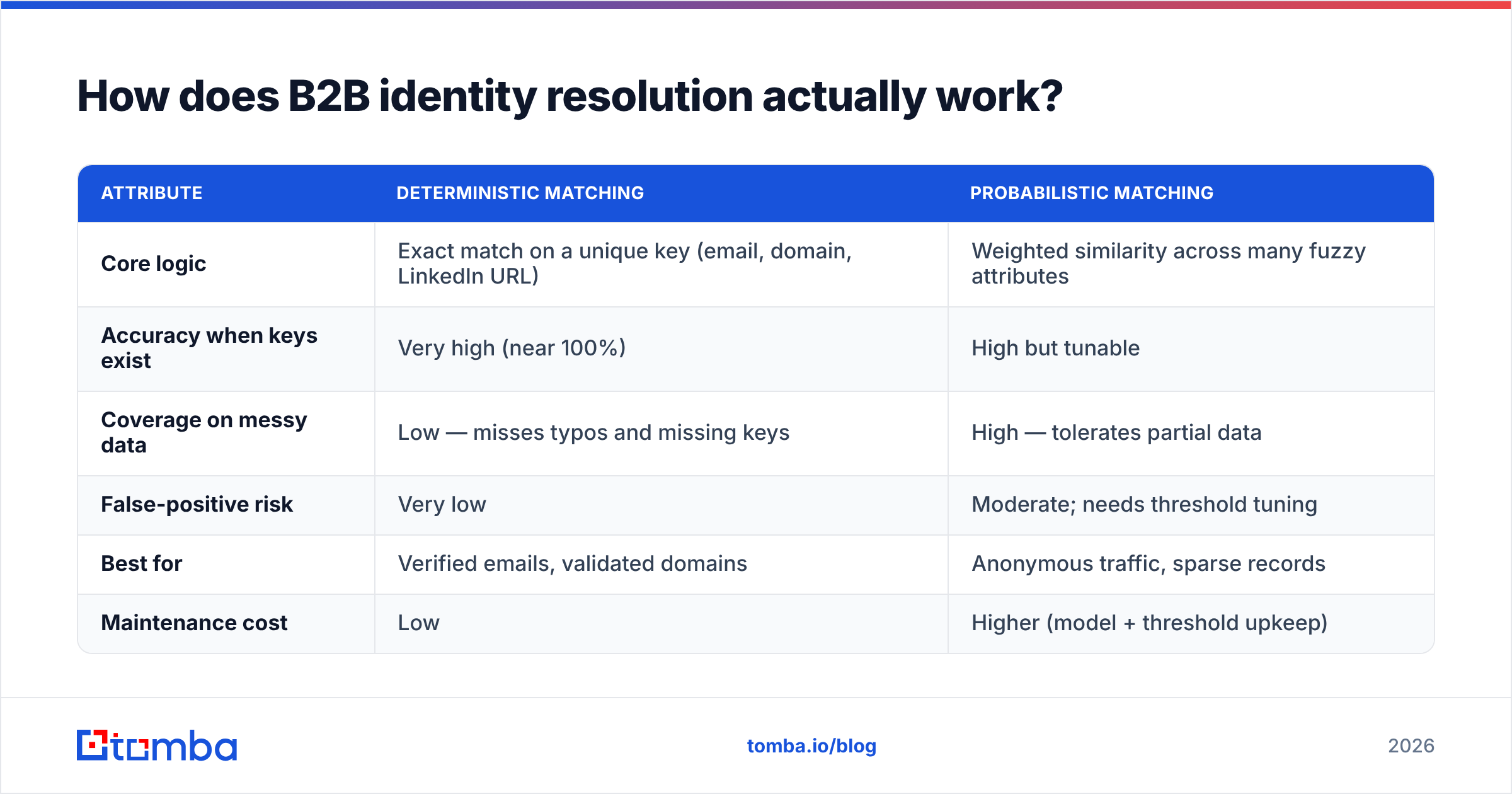
Task: Open the tomba.io/blog link
Action: (811, 746)
